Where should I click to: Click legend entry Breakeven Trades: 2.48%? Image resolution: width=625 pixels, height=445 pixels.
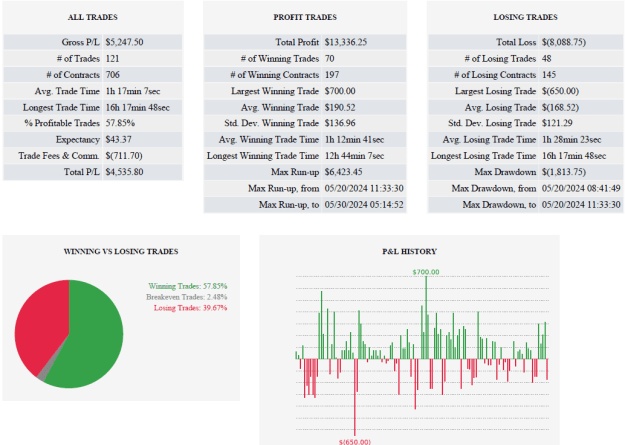point(187,297)
